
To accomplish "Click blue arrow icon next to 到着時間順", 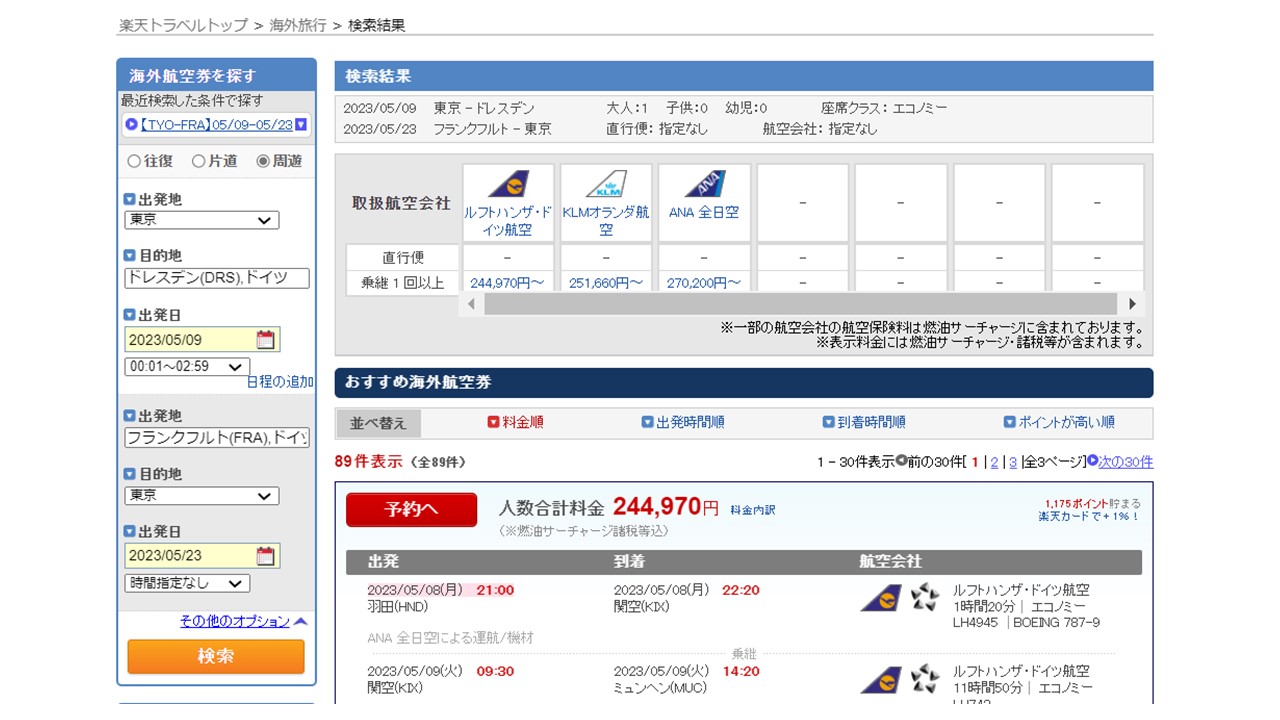I will (x=829, y=422).
